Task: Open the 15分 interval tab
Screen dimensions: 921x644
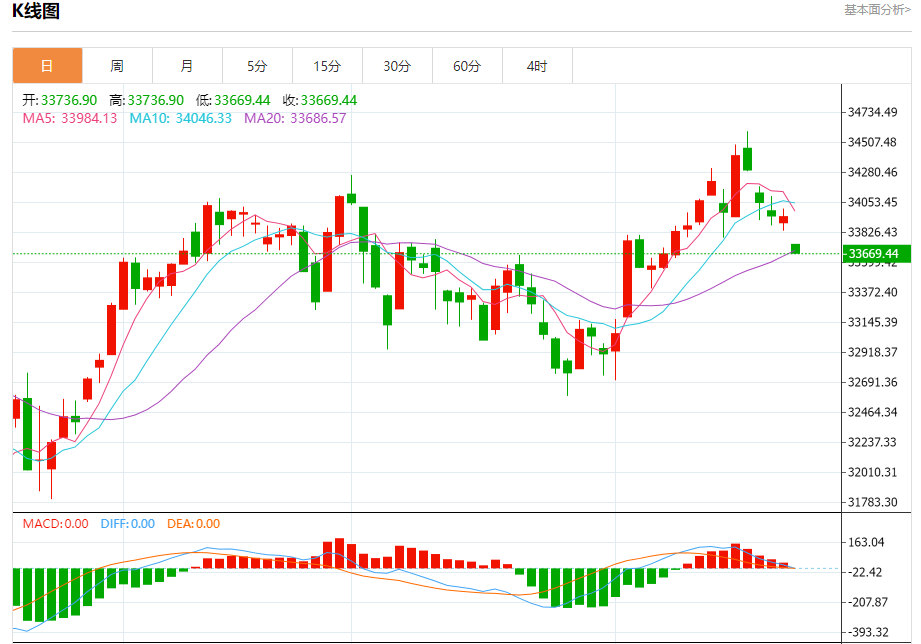Action: click(327, 66)
